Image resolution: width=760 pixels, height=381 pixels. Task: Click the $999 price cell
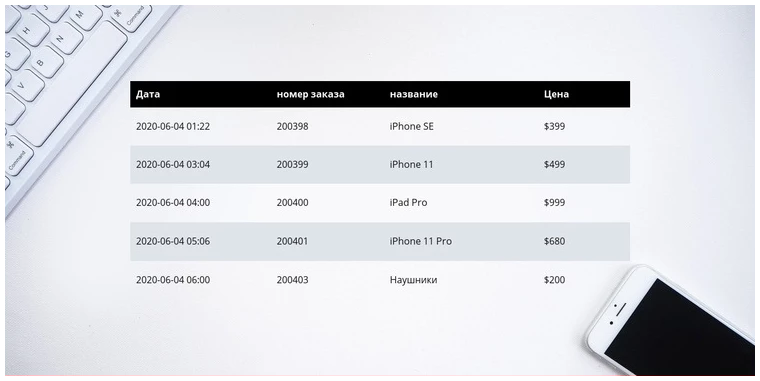coord(554,203)
